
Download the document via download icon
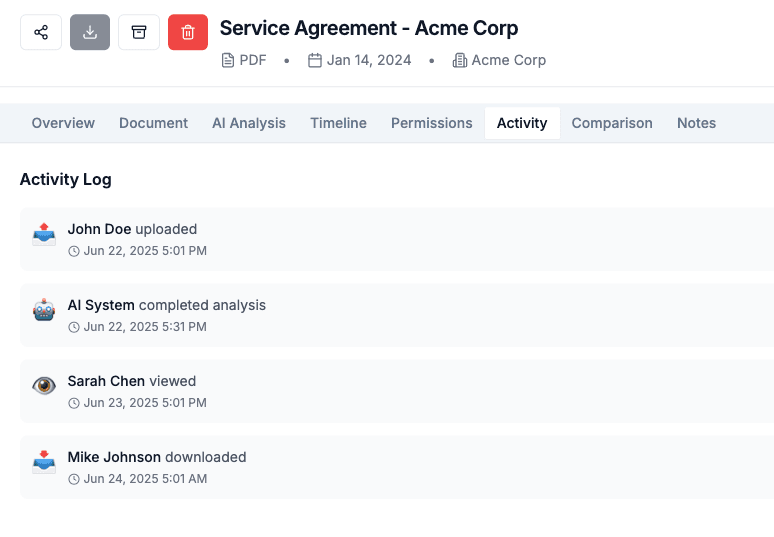coord(90,33)
